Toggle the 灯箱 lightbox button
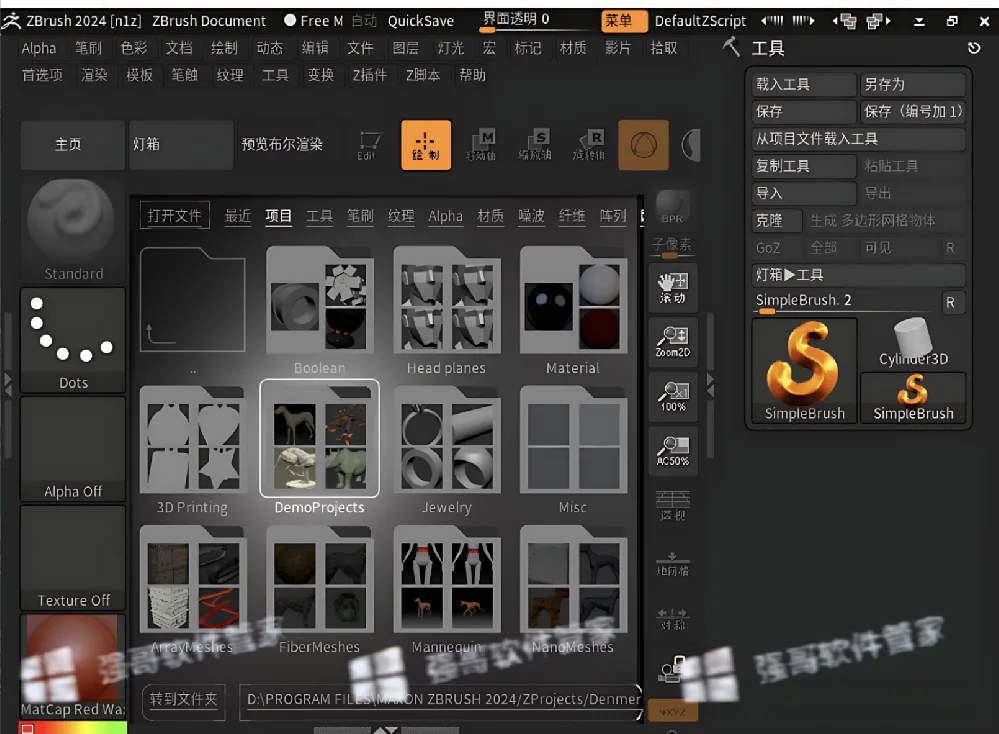Screen dimensions: 999x734 [181, 145]
